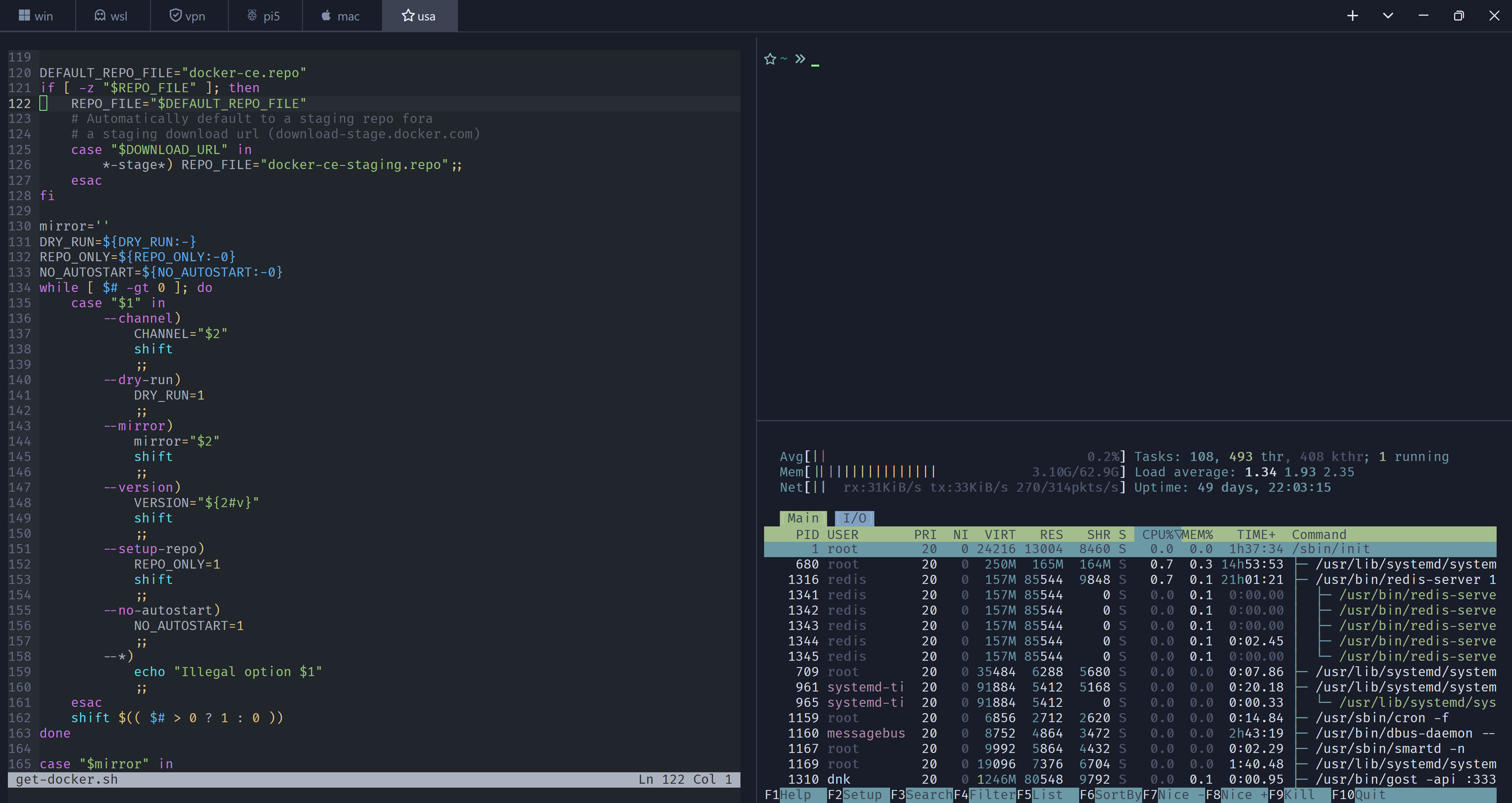Sort htop by TIME+ column header
The height and width of the screenshot is (803, 1512).
coord(1256,534)
